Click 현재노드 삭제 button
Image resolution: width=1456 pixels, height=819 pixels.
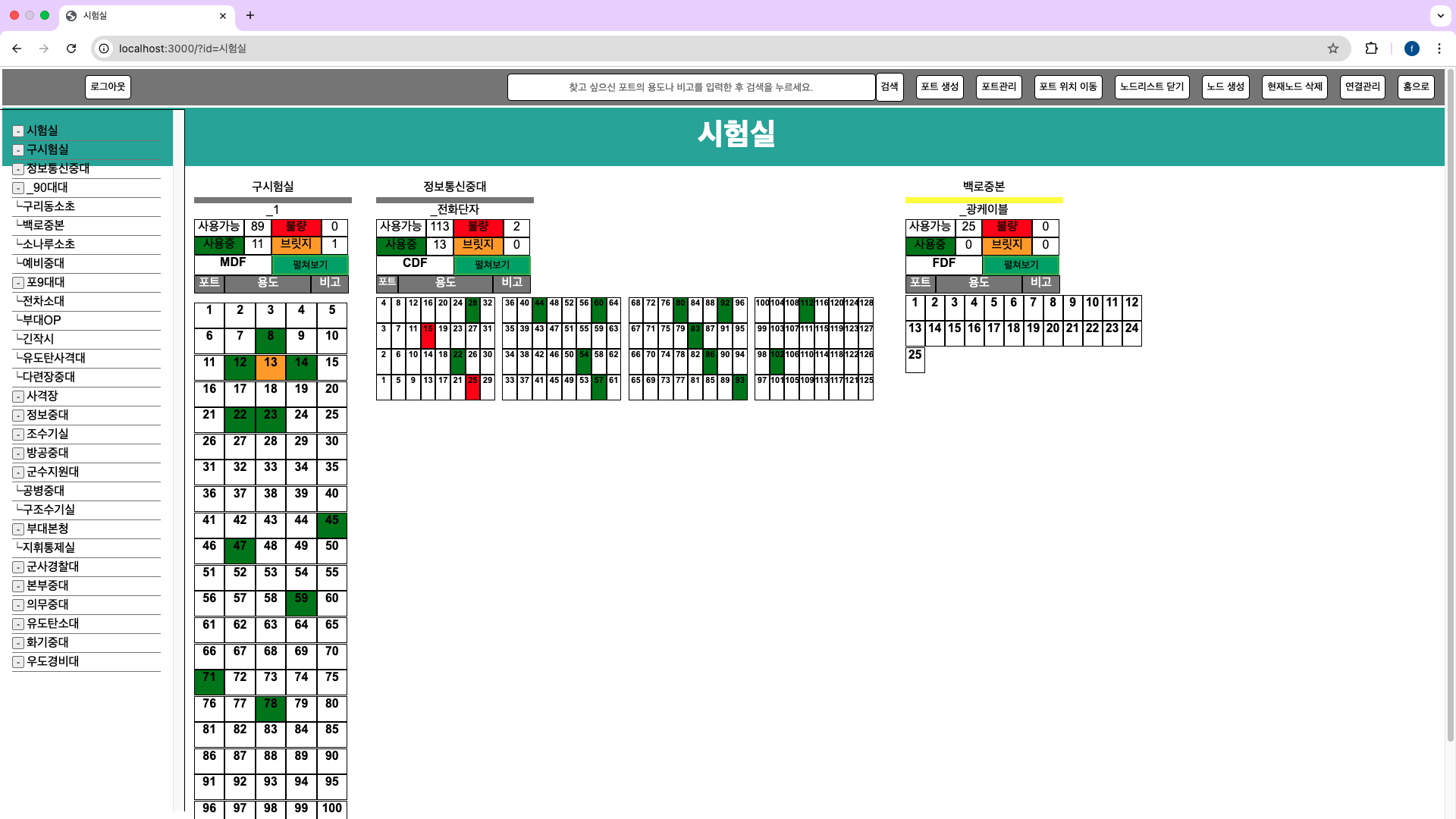click(1294, 87)
